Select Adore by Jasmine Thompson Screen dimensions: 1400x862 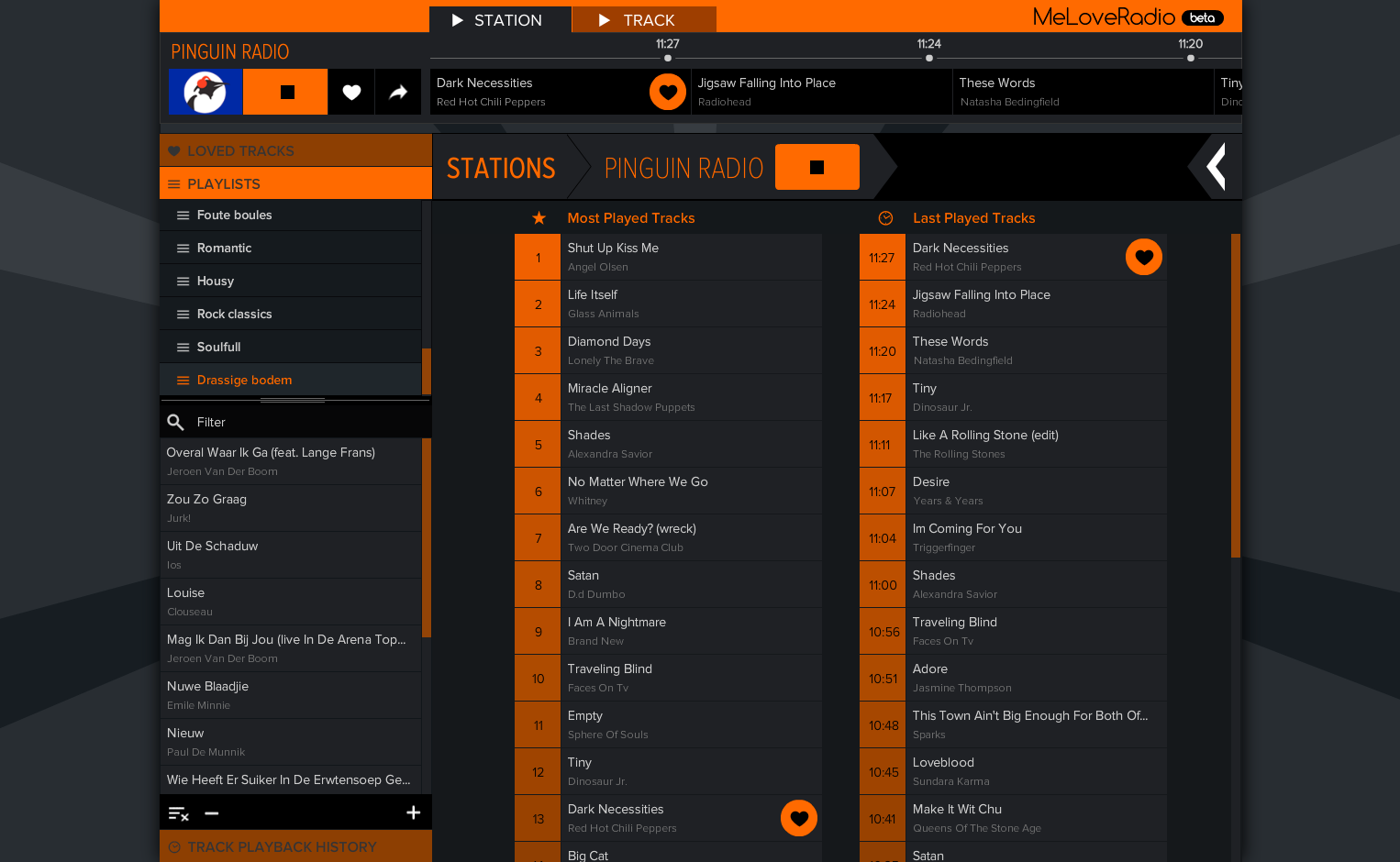tap(1013, 678)
